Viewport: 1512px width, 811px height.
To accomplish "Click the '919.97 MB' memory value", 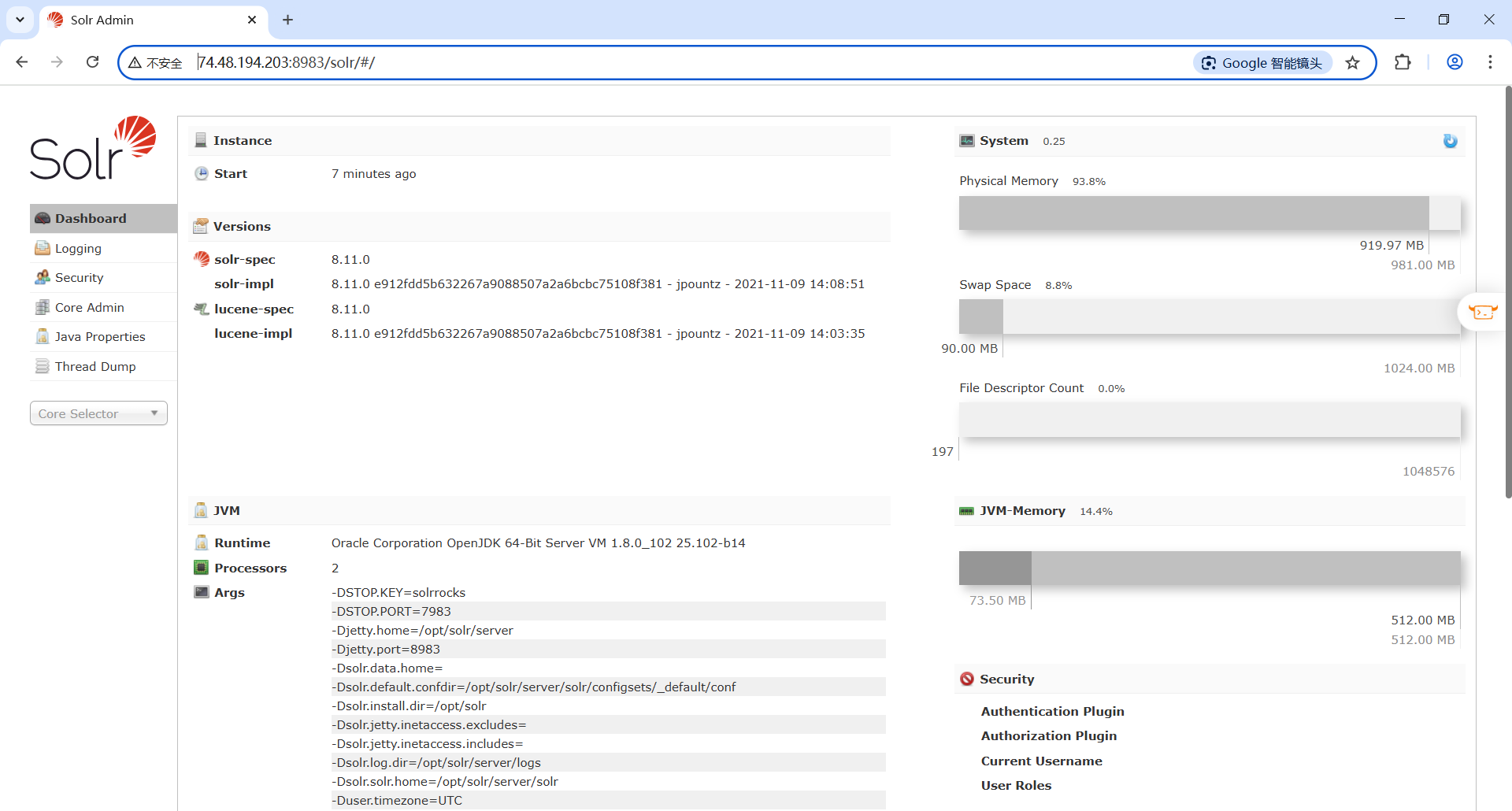I will point(1392,246).
